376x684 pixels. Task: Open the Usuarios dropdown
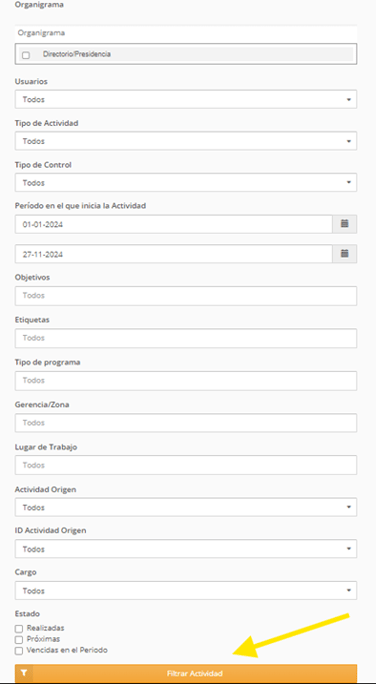[186, 99]
